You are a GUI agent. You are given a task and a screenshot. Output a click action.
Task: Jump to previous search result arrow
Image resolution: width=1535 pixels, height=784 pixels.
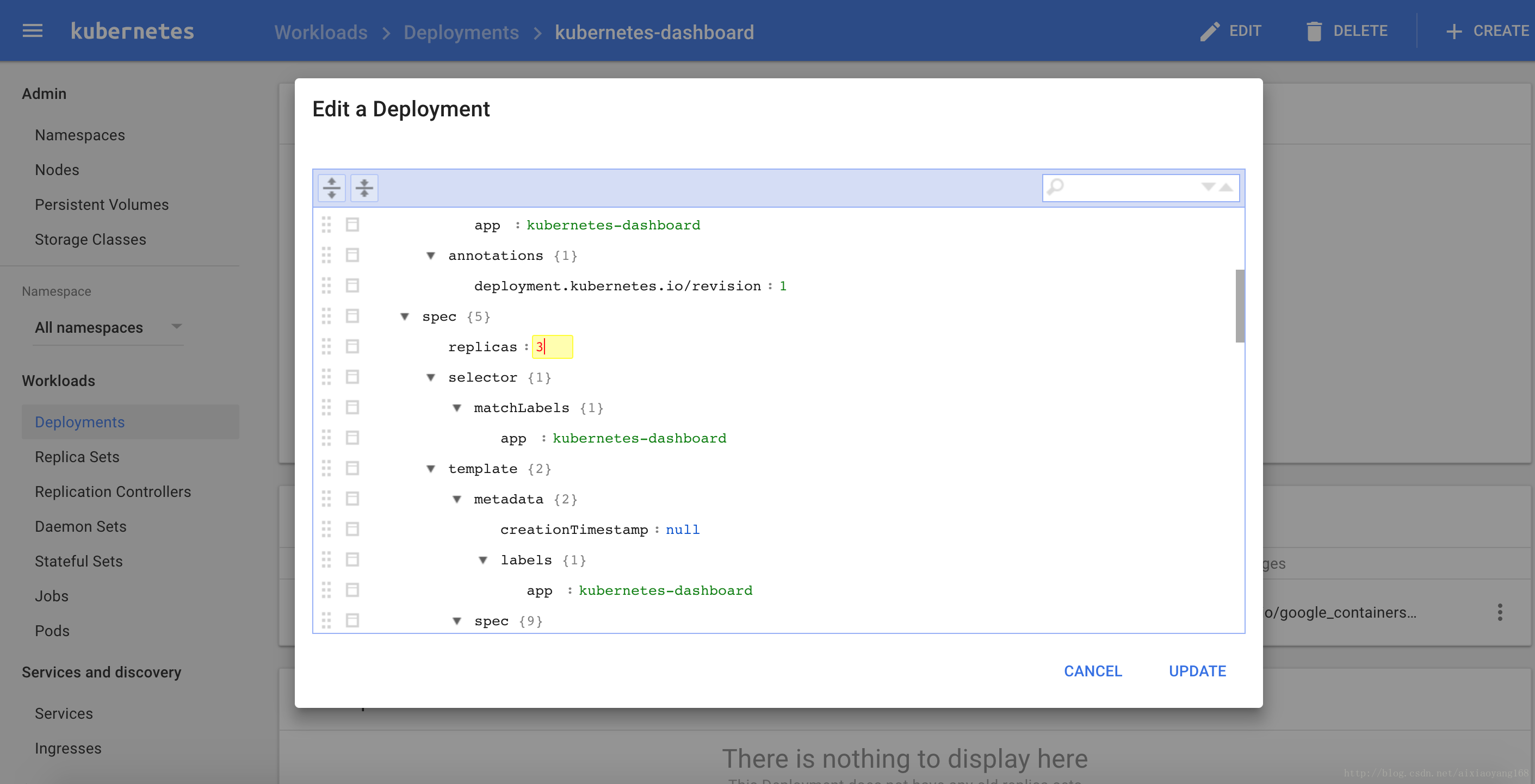tap(1225, 187)
